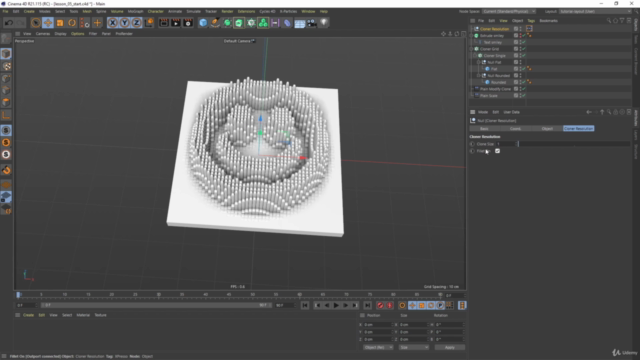640x360 pixels.
Task: Open the Render menu
Action: point(227,11)
